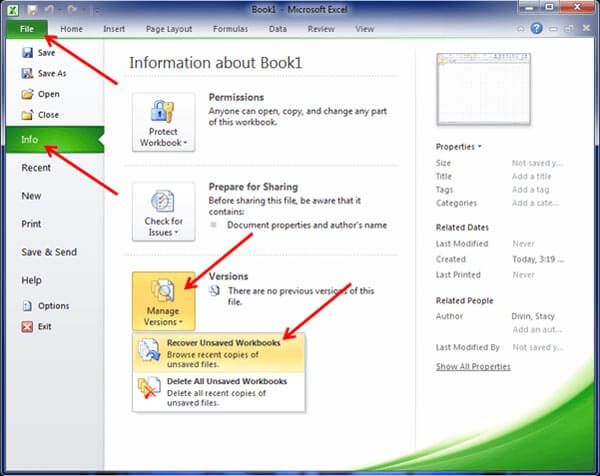Click the Save icon in Quick Access Toolbar

click(x=32, y=10)
